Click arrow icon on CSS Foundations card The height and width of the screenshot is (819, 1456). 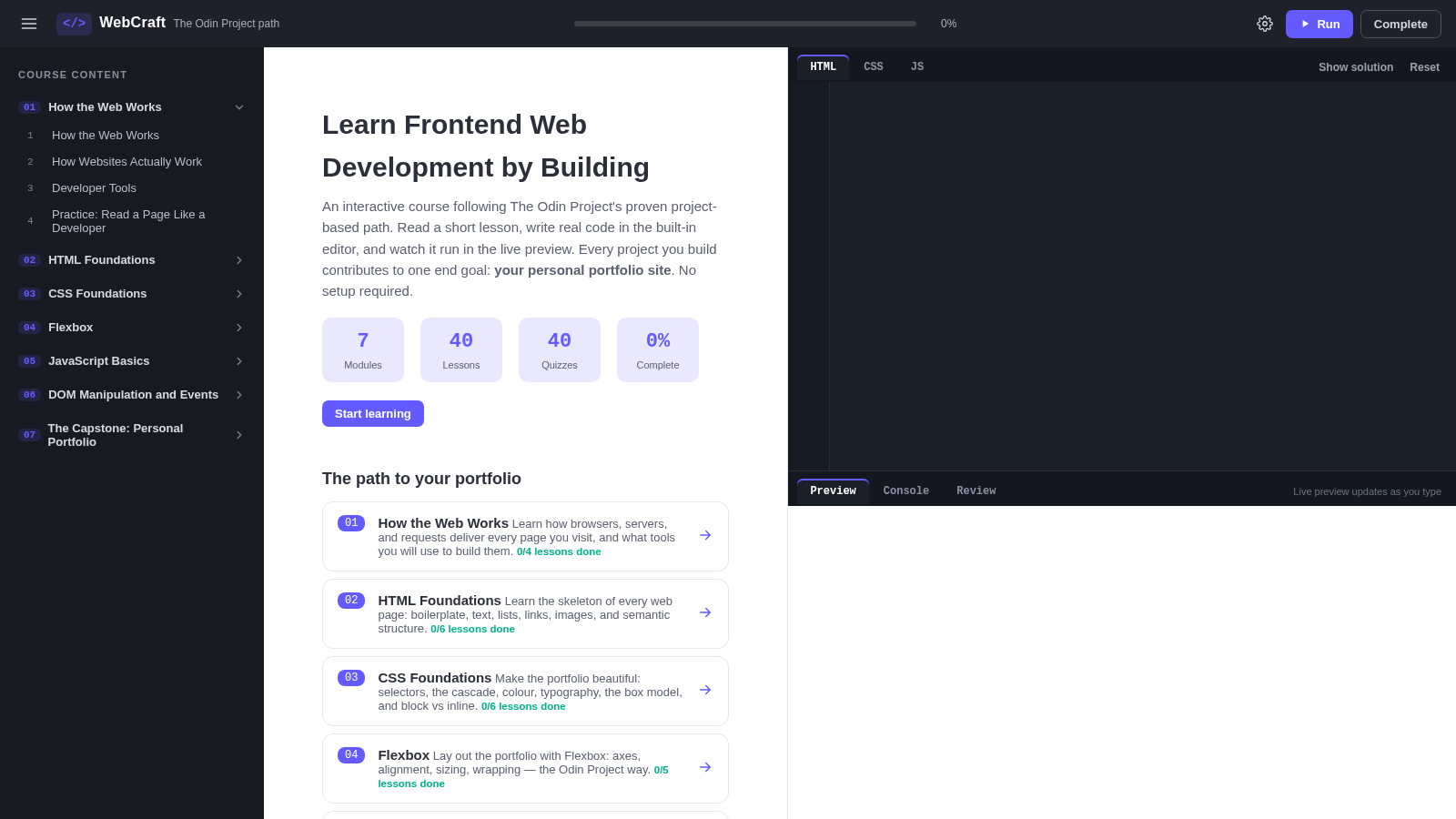(x=705, y=690)
